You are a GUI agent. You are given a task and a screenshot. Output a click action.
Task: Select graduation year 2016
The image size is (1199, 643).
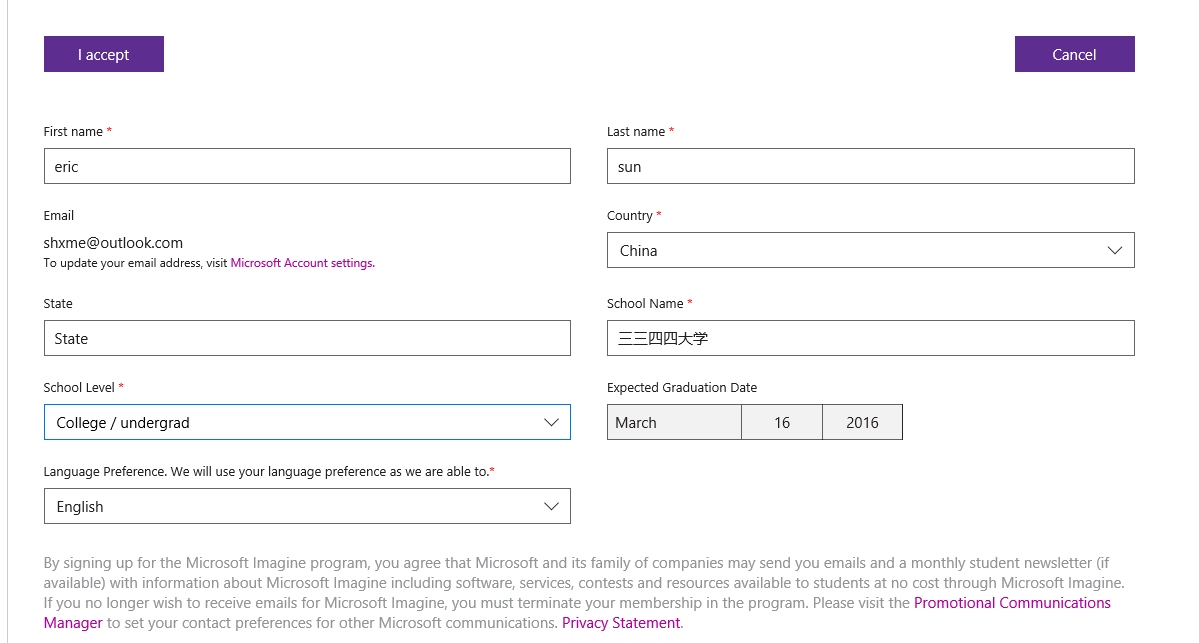coord(862,422)
